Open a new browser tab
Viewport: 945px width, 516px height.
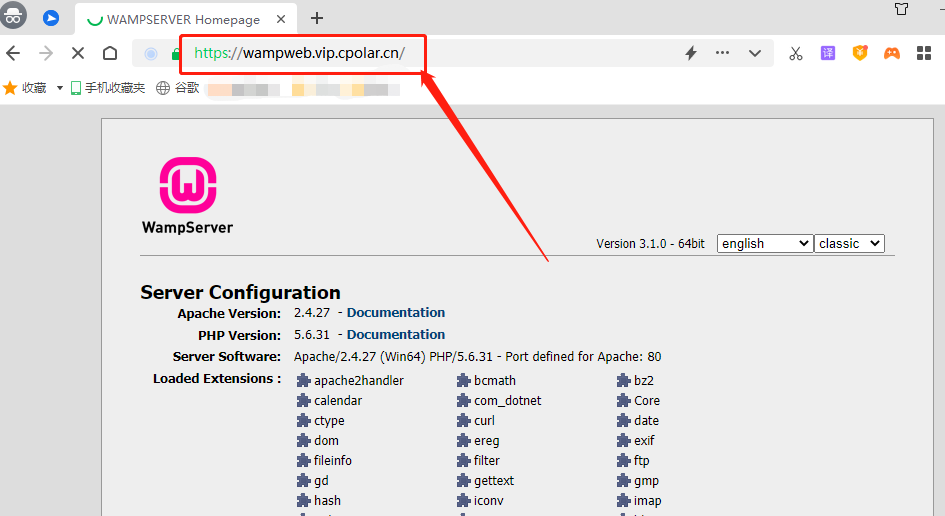[x=317, y=19]
